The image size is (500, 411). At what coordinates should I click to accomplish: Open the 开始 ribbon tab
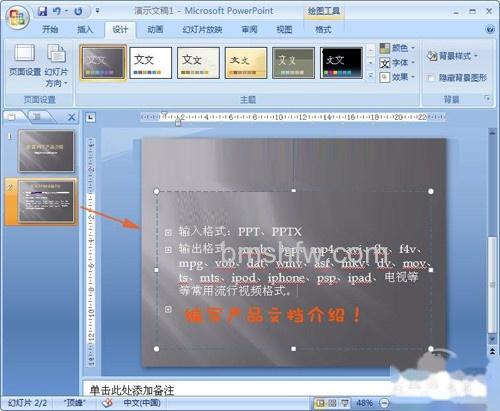(50, 30)
